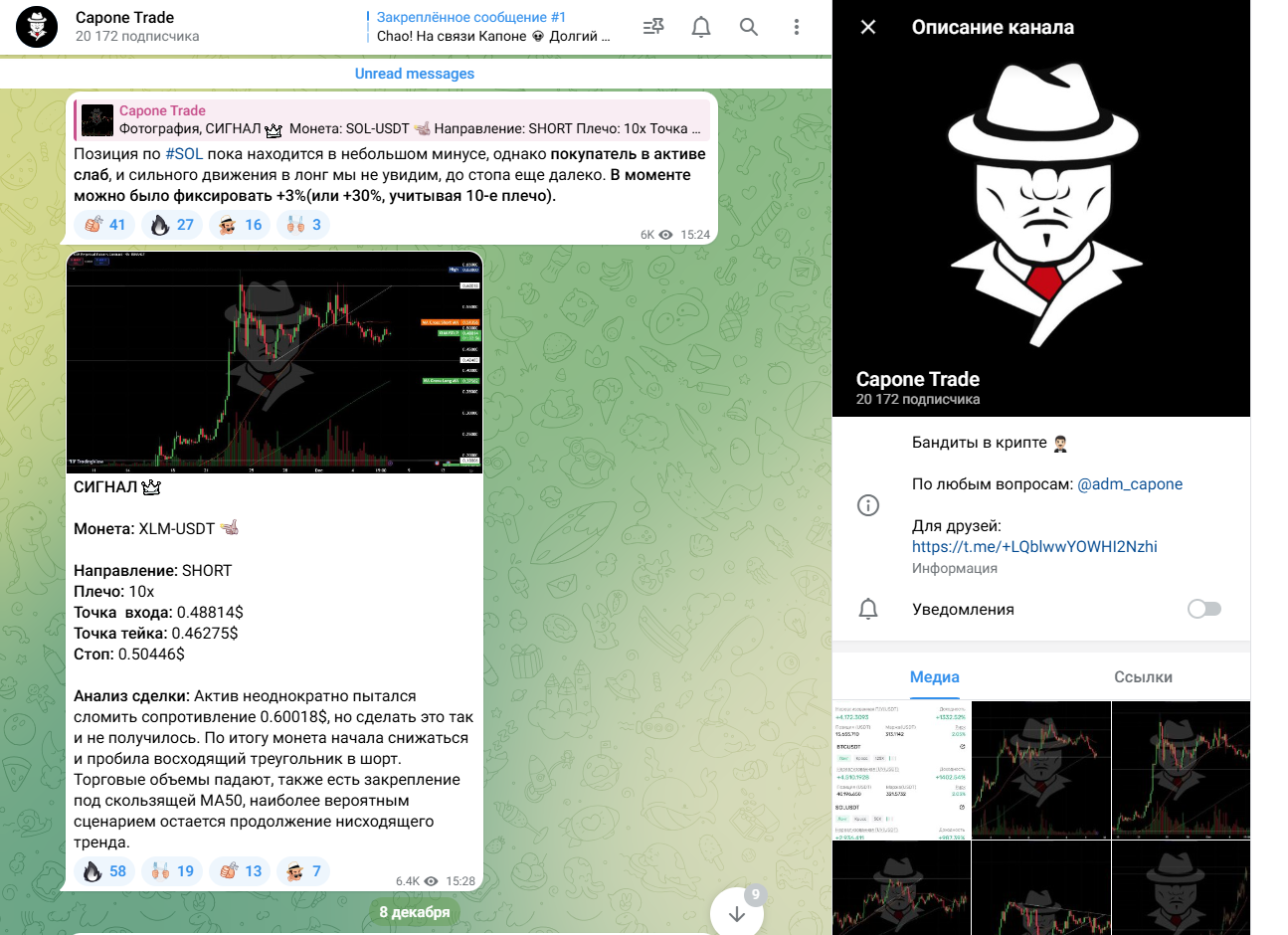Click the 15:24 timestamp on SOL message
The width and height of the screenshot is (1288, 935).
(x=695, y=235)
